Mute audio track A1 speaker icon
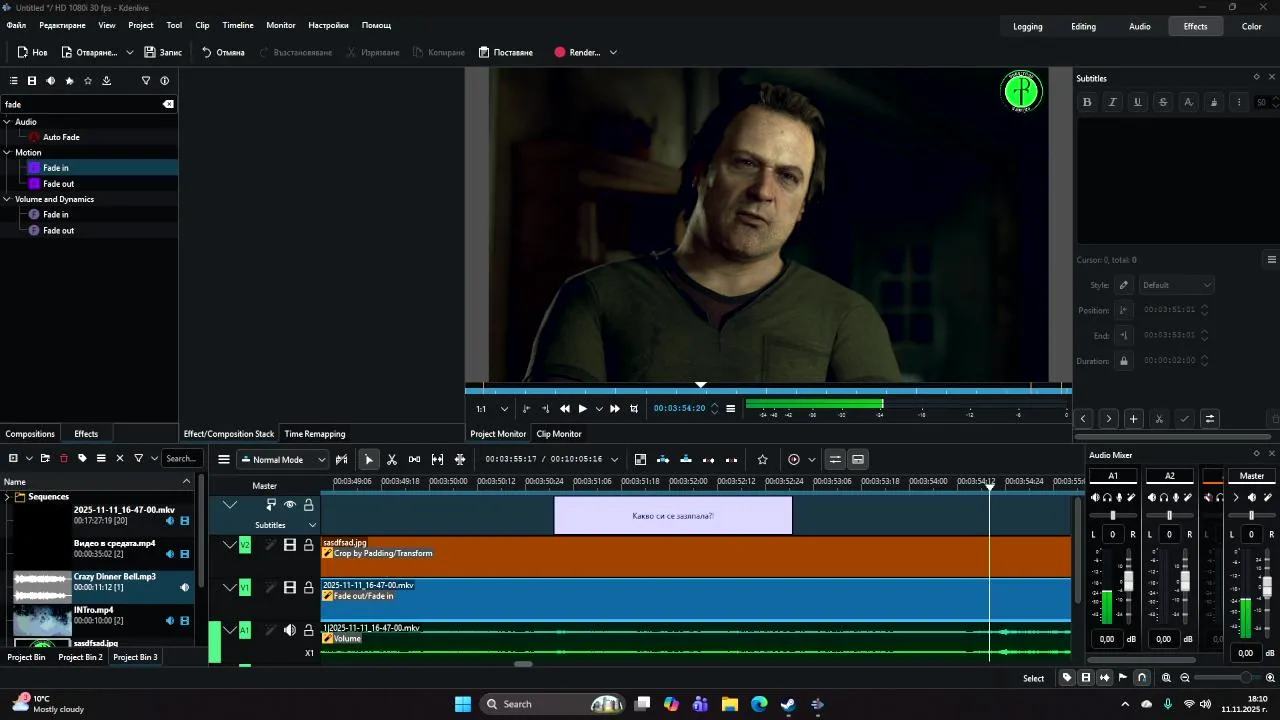1280x720 pixels. [290, 630]
